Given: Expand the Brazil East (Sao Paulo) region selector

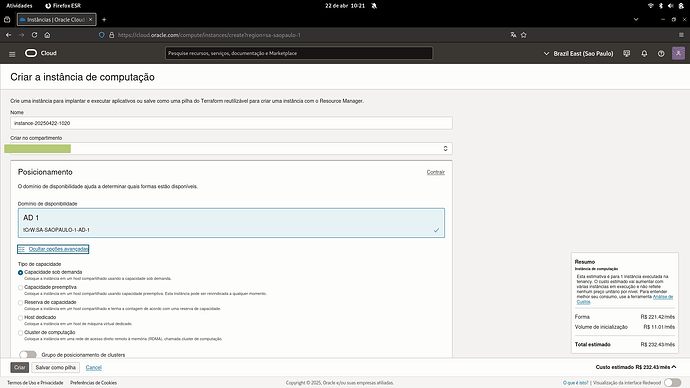Looking at the screenshot, I should [578, 54].
